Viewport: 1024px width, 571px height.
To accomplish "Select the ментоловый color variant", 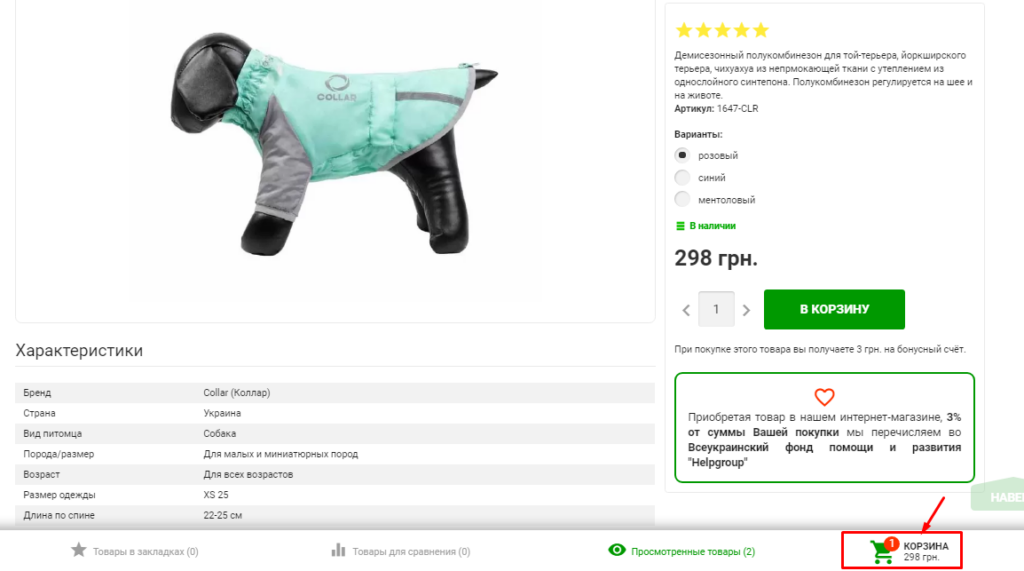I will coord(683,199).
